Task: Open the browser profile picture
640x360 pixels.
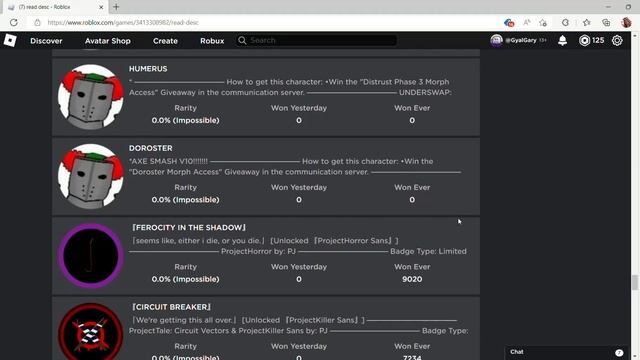Action: coord(626,22)
